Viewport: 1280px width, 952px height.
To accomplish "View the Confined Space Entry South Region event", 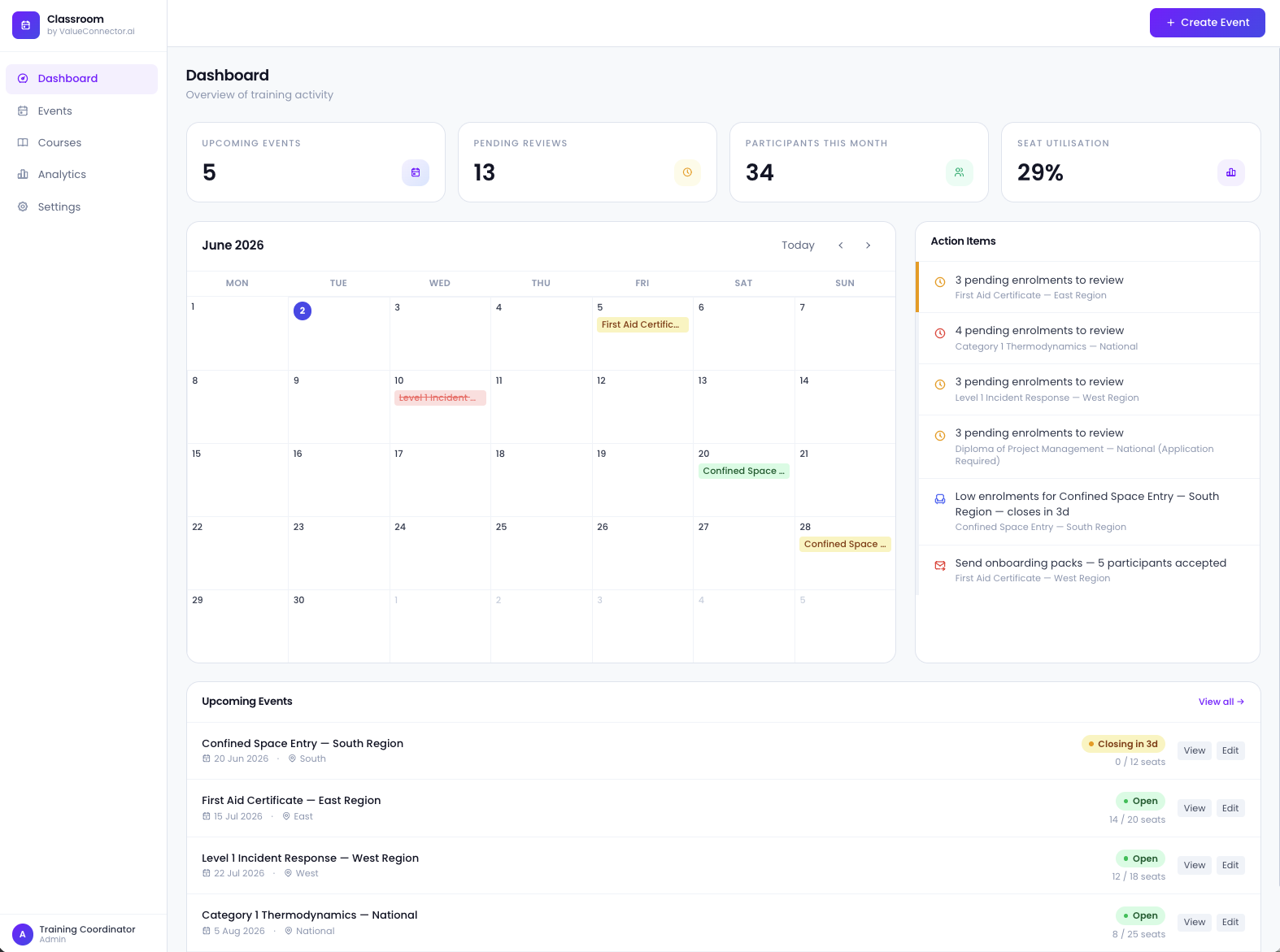I will 1195,750.
